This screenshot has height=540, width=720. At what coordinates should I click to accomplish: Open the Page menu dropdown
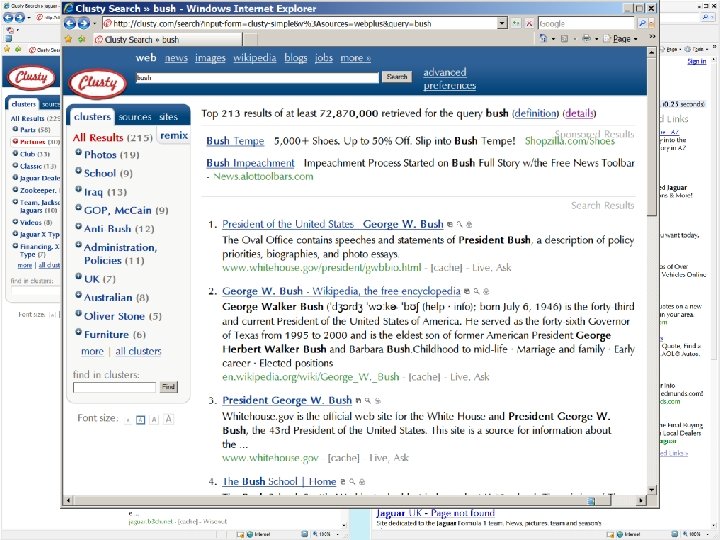click(622, 39)
